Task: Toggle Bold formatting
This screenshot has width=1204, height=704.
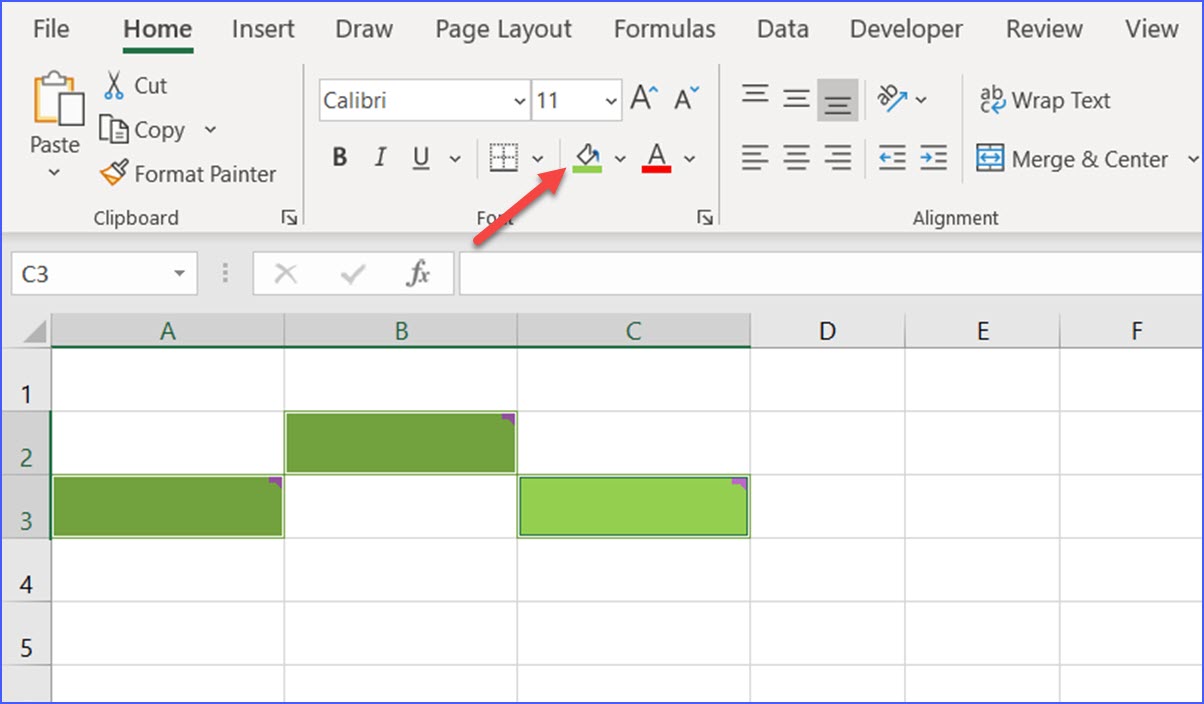Action: click(340, 158)
